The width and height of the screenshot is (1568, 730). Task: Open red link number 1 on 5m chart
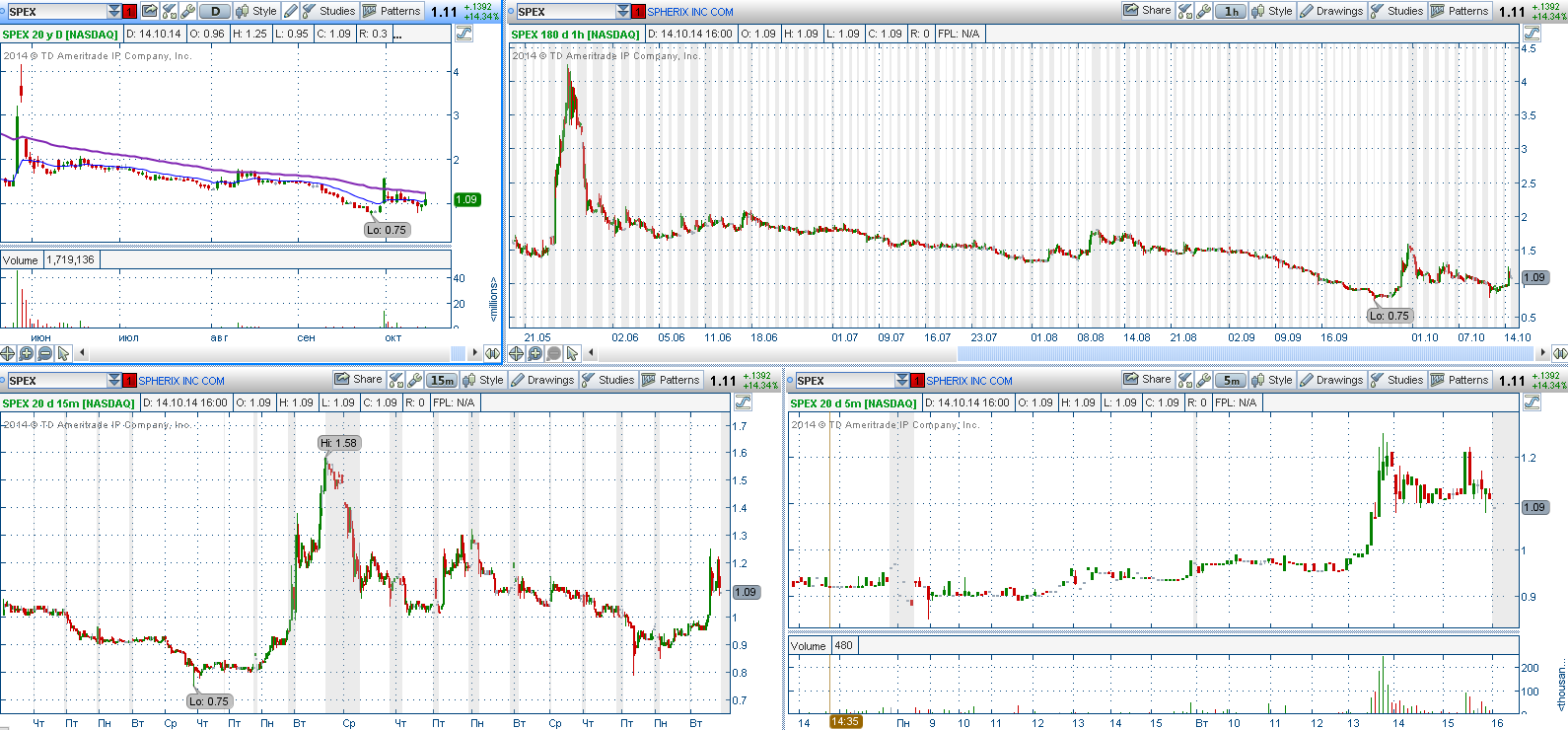[x=917, y=381]
